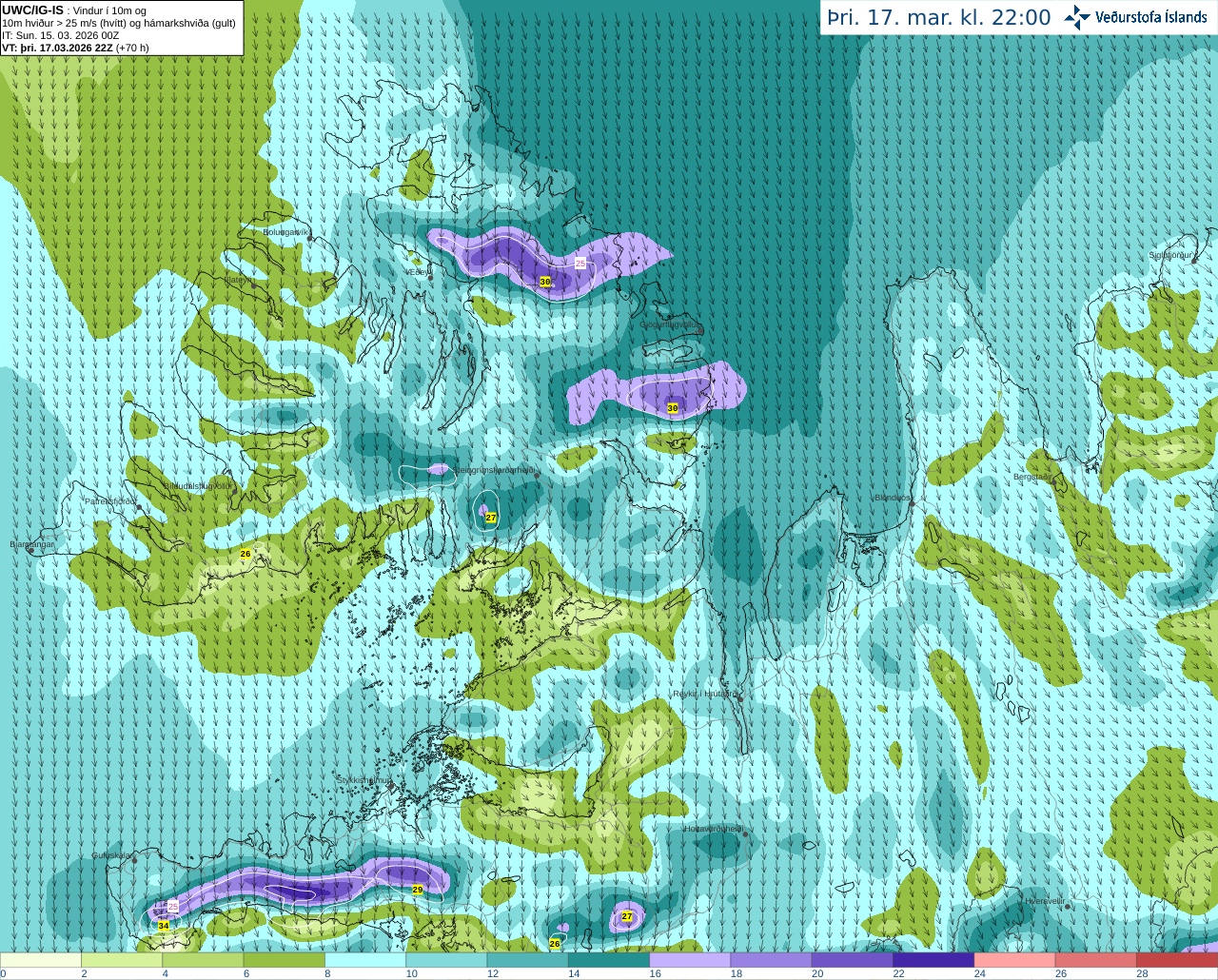The height and width of the screenshot is (980, 1218).
Task: Select the yellow 30 marker below Gjögurflugvöllur
Action: click(x=673, y=408)
